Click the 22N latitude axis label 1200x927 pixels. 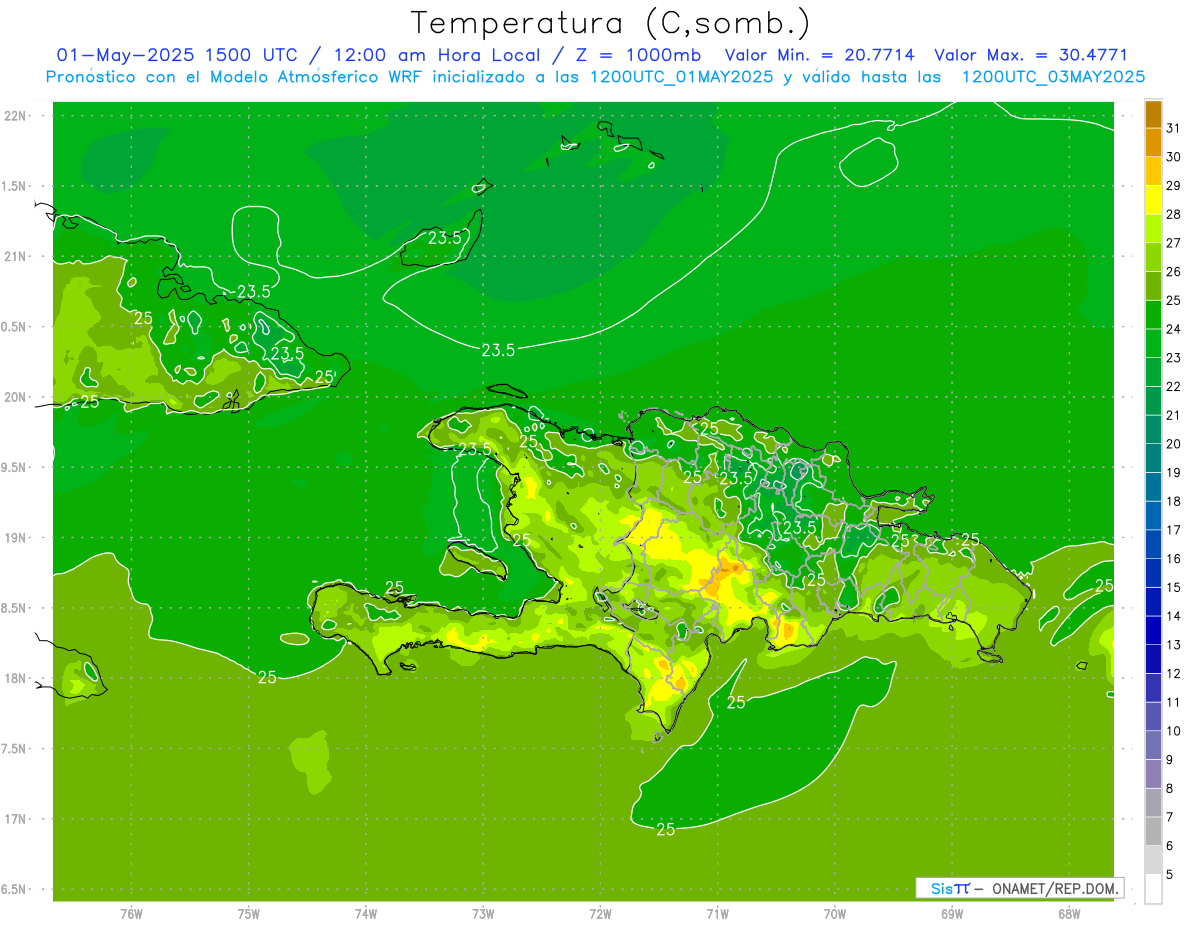pos(16,116)
